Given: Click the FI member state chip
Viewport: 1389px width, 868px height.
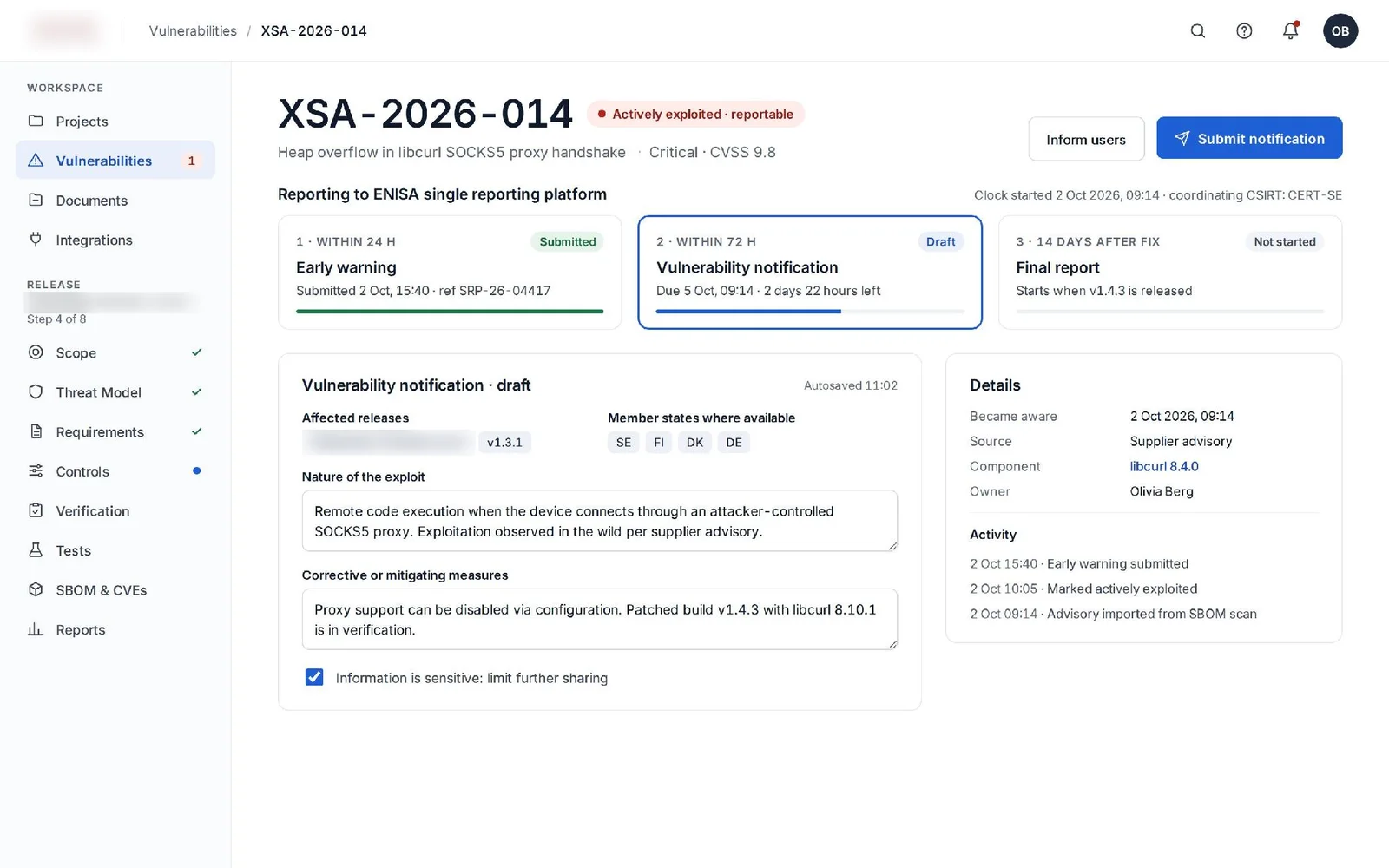Looking at the screenshot, I should (x=659, y=442).
